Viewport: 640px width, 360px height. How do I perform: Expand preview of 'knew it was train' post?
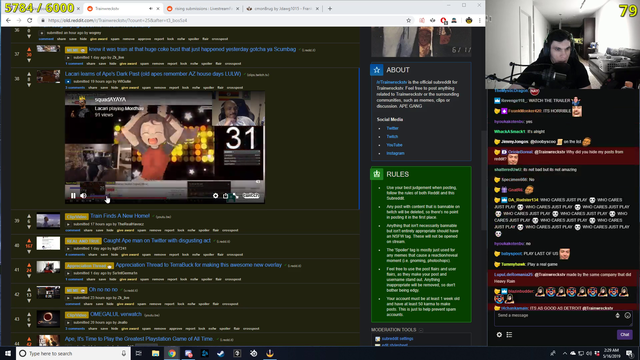tap(68, 58)
